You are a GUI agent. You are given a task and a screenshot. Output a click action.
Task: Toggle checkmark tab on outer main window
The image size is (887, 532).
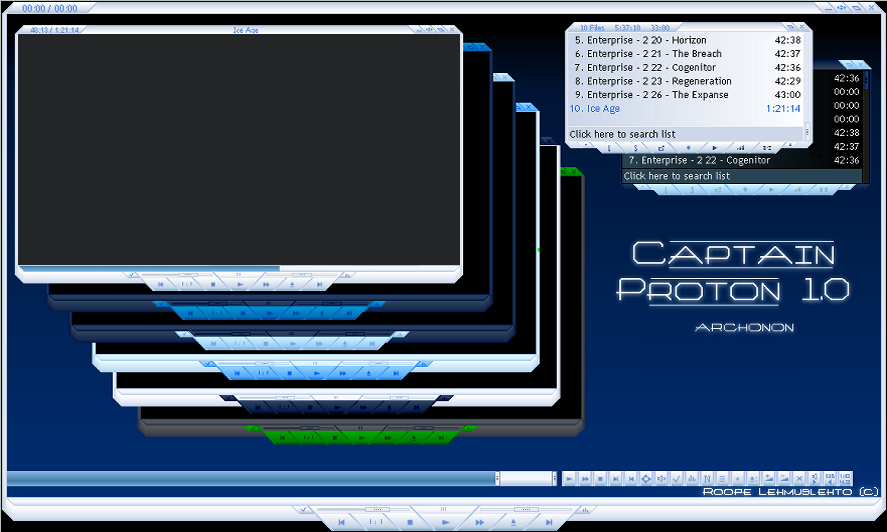(304, 509)
